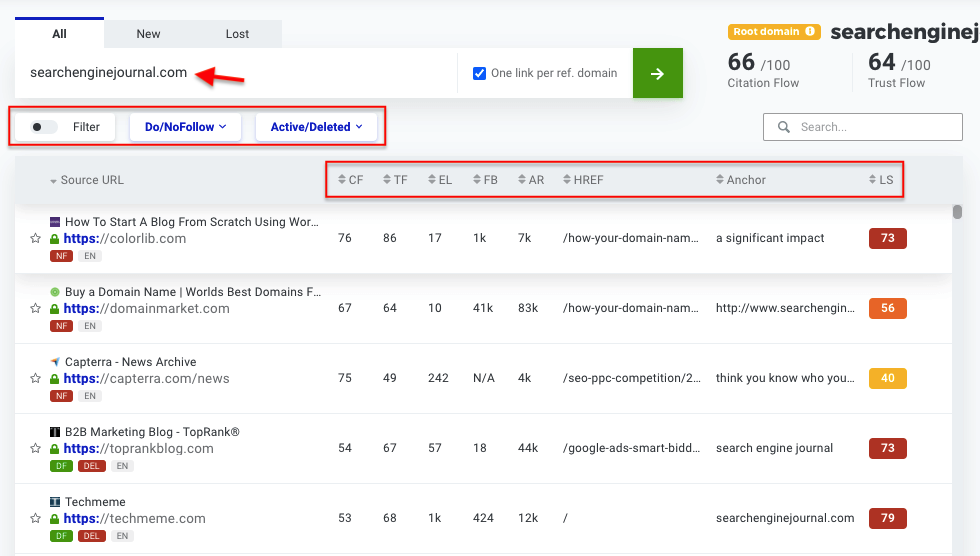
Task: Open the https://colorlib.com source link
Action: pos(124,239)
